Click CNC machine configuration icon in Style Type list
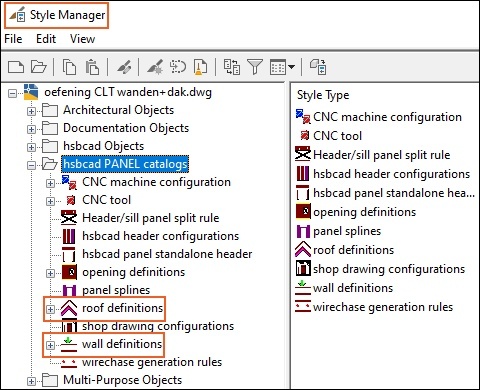 click(x=303, y=117)
